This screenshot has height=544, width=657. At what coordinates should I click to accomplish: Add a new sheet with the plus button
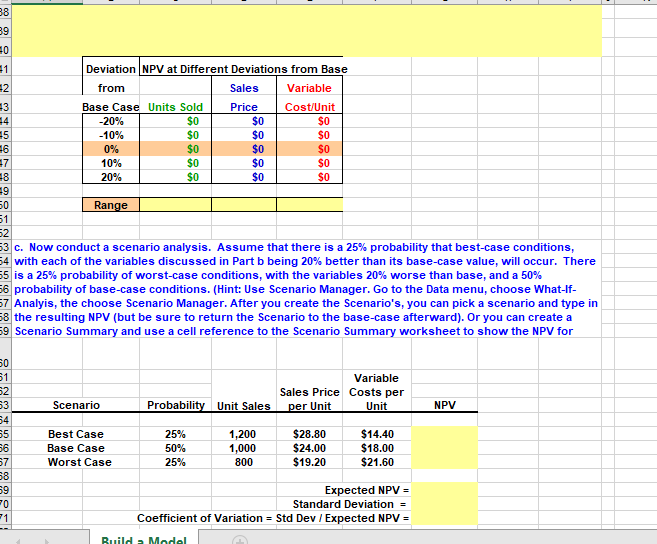240,540
